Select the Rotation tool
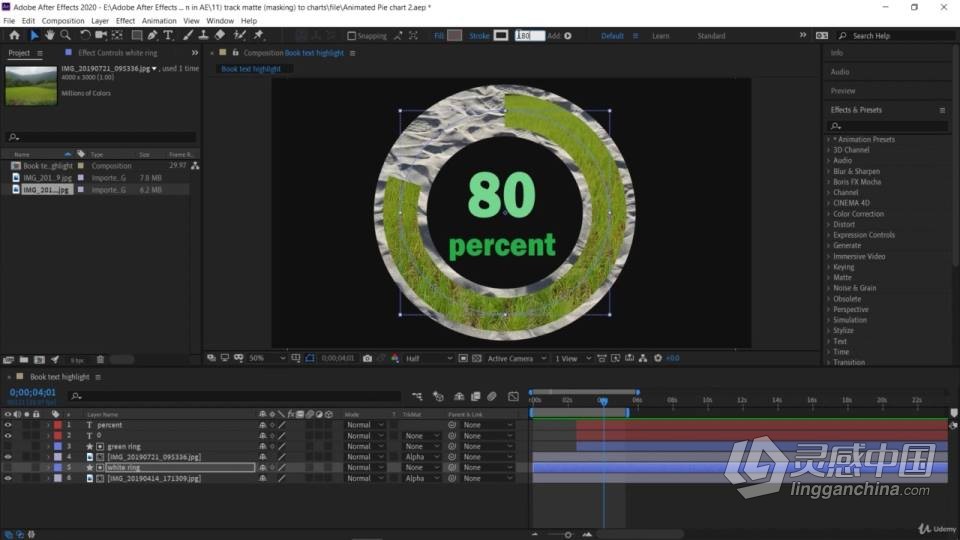 point(85,36)
